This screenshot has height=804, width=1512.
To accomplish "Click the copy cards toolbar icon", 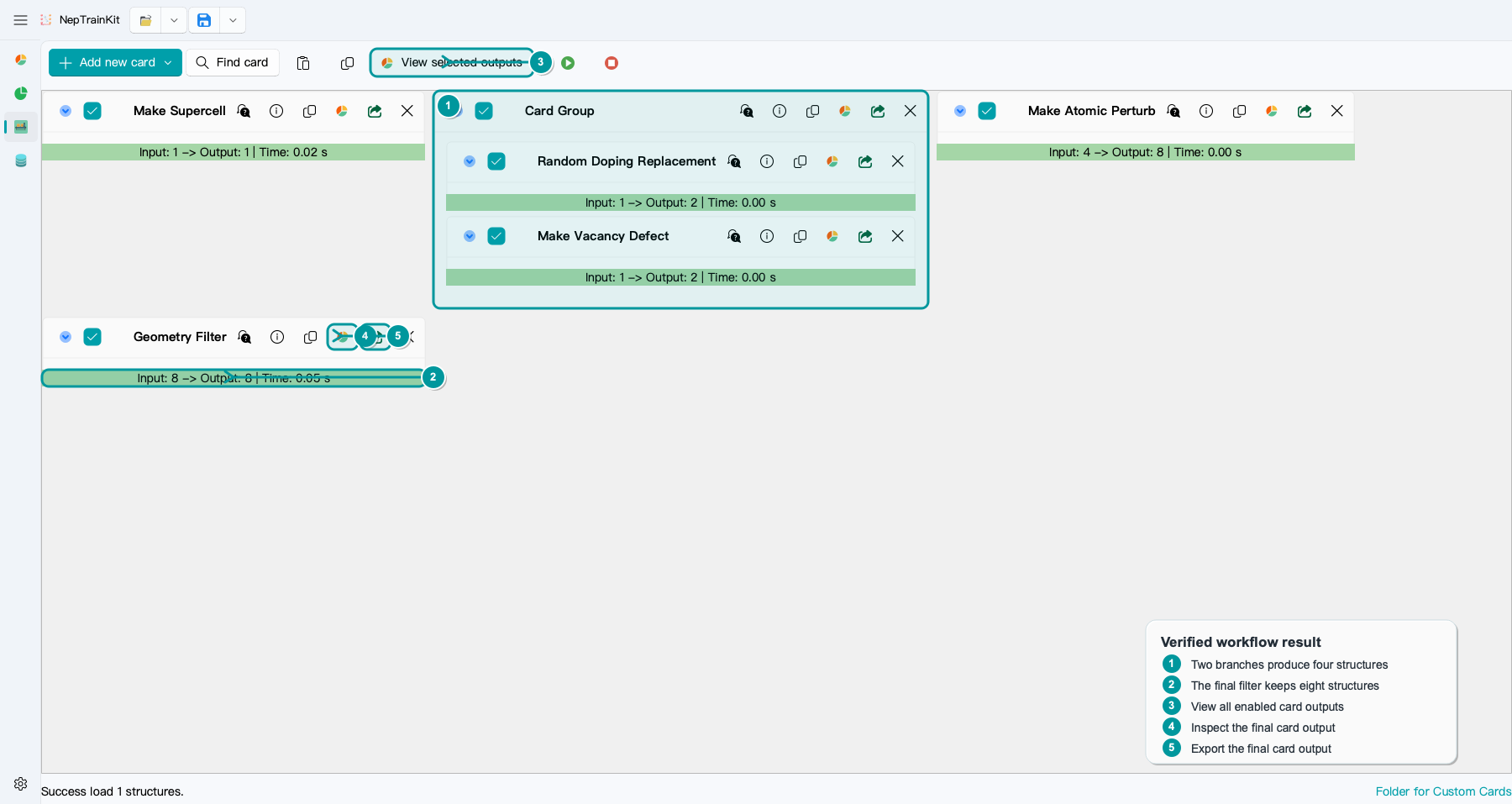I will (347, 63).
